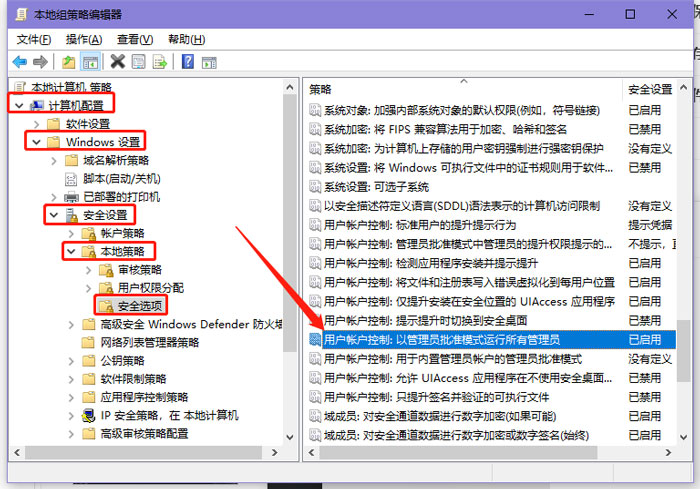Screen dimensions: 700x489
Task: Select 用户权限分配 in the tree
Action: pos(150,287)
